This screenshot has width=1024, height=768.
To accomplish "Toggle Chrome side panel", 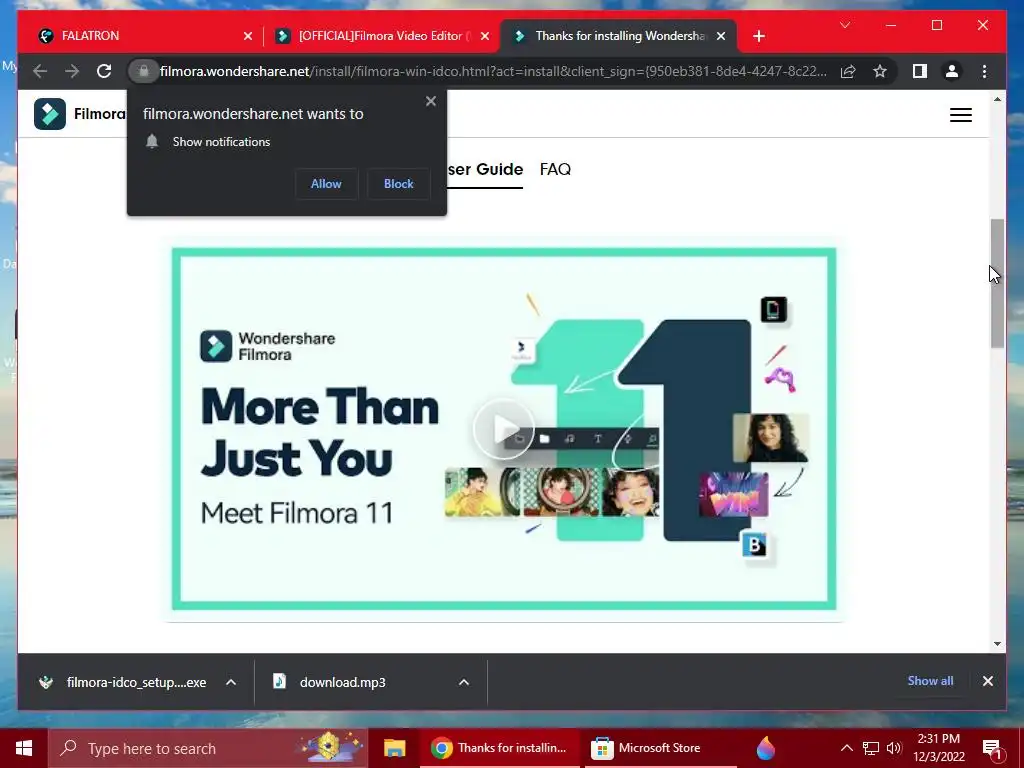I will 920,71.
